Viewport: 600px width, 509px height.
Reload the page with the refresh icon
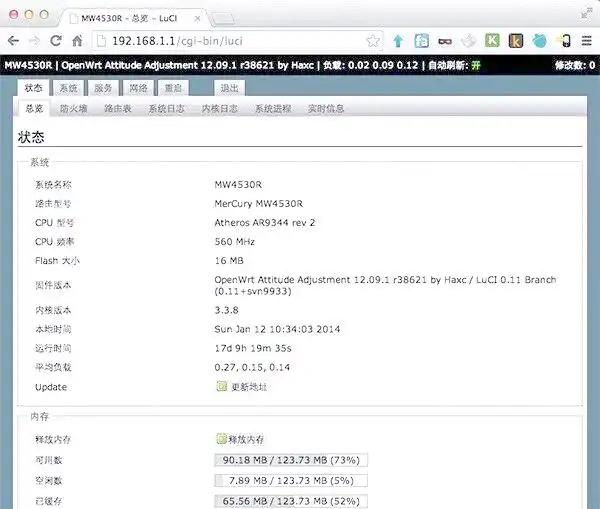click(x=56, y=41)
